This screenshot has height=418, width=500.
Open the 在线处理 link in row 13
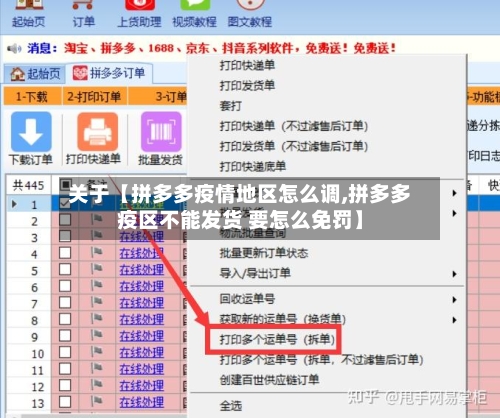[142, 402]
